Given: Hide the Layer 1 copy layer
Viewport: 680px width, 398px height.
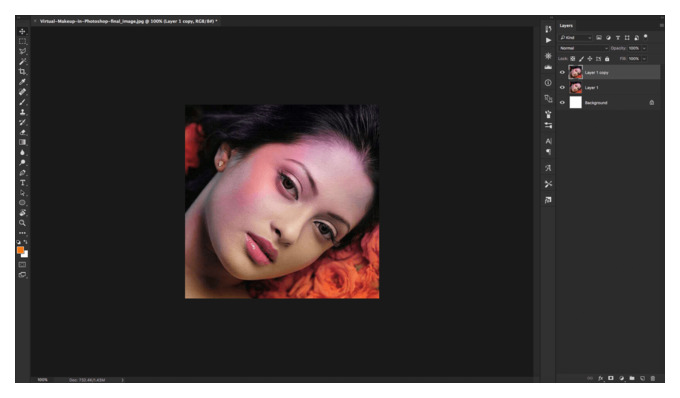Looking at the screenshot, I should 562,72.
